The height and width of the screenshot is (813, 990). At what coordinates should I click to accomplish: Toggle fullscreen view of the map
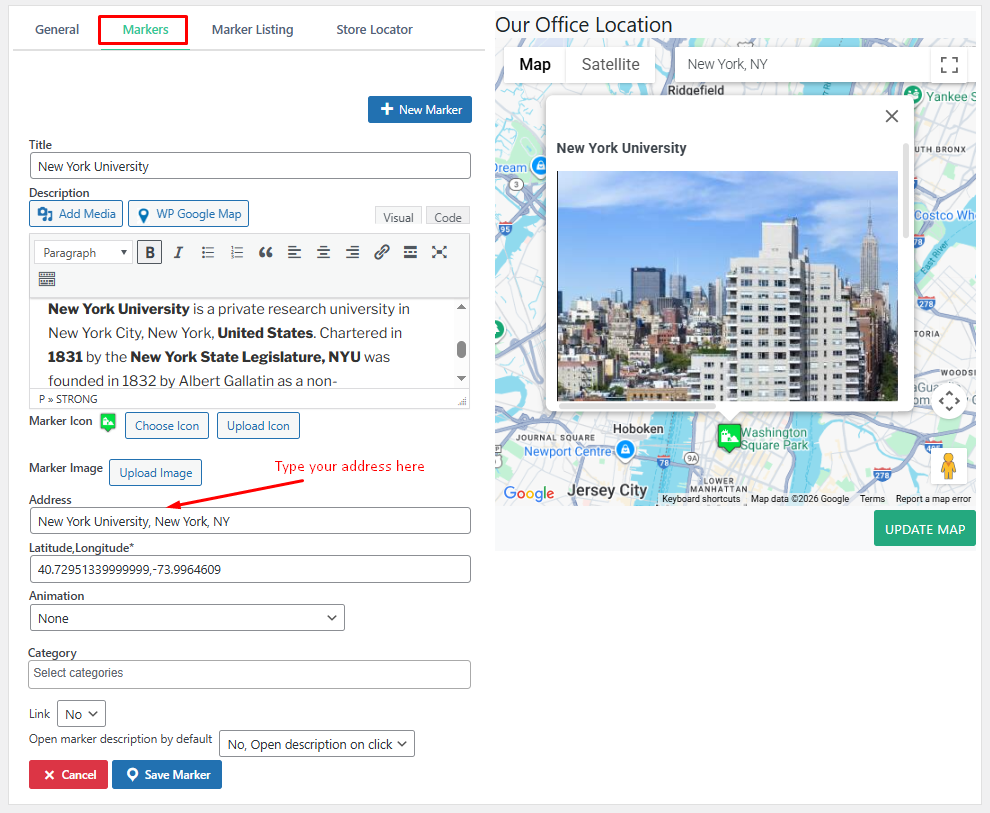click(x=949, y=64)
